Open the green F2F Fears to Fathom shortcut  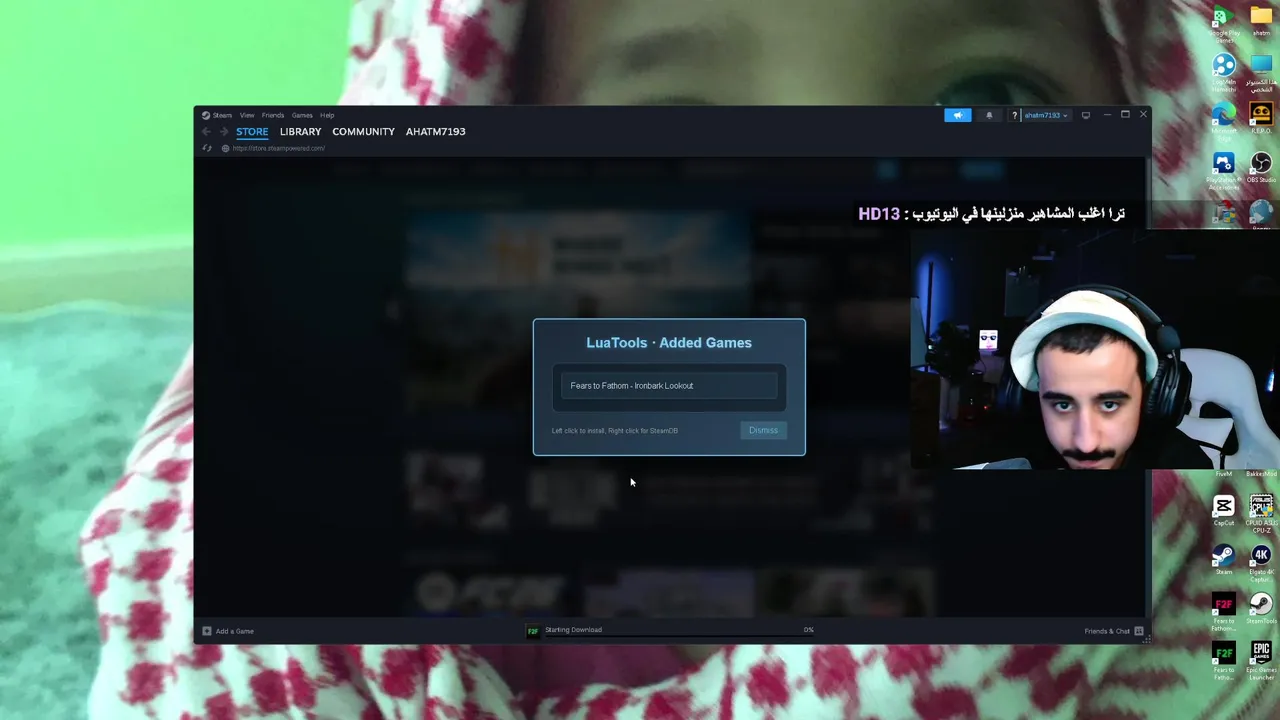(1224, 661)
